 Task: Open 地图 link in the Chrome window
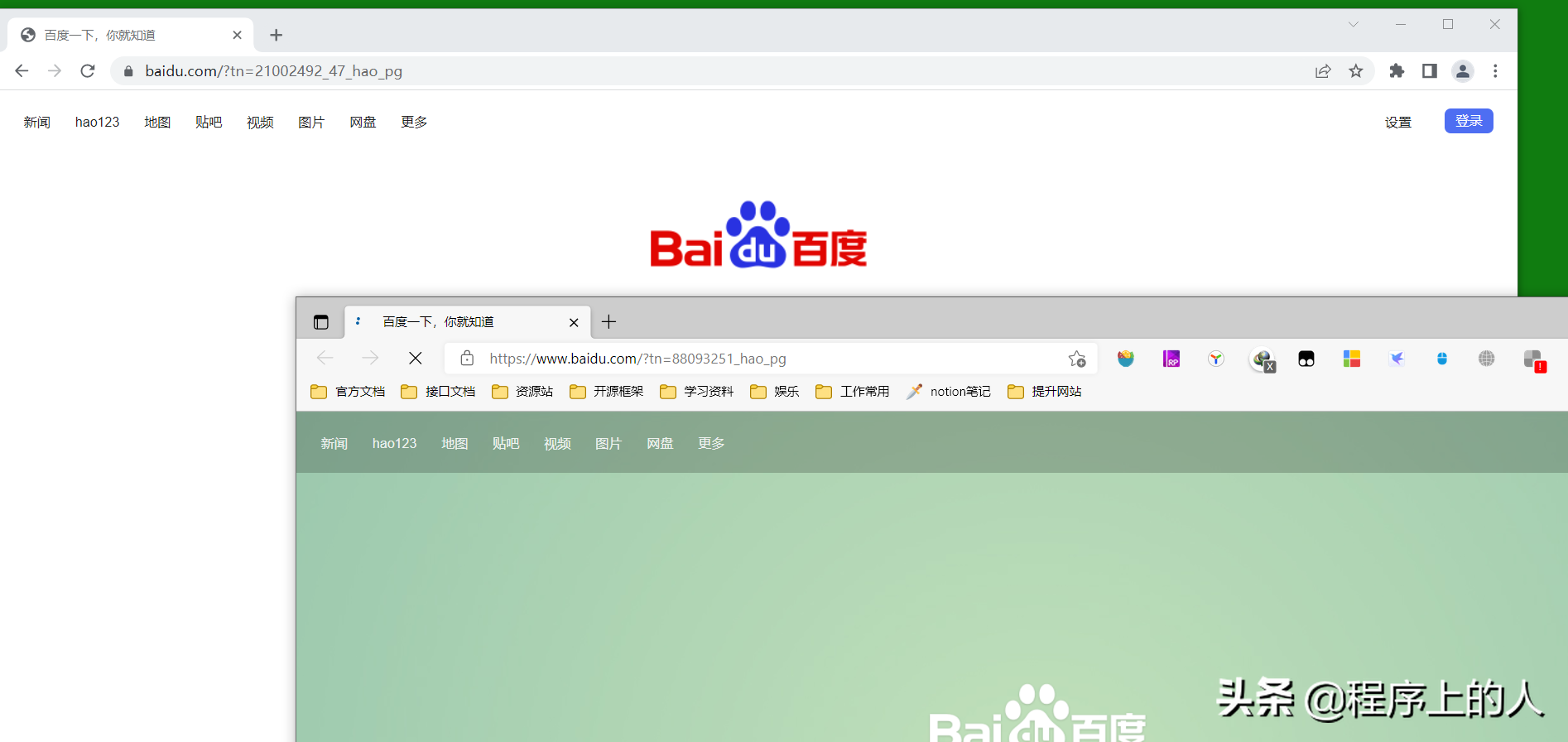tap(157, 122)
